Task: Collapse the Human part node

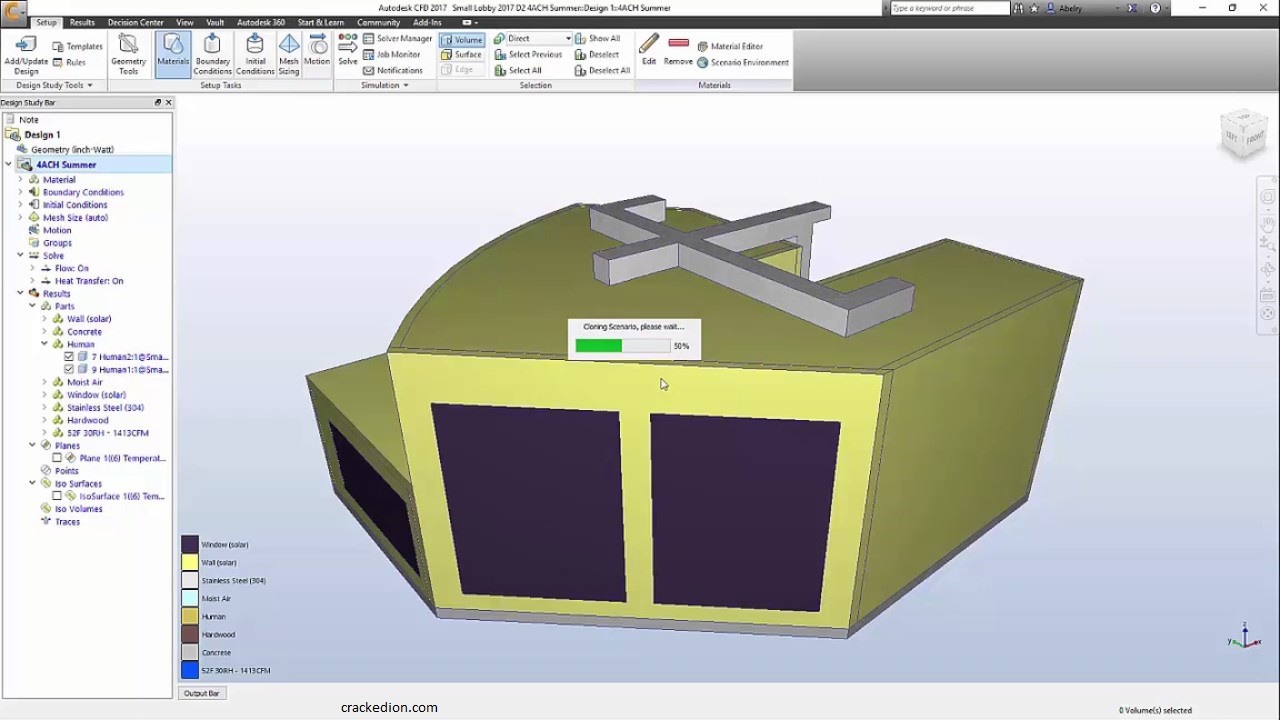Action: (x=44, y=344)
